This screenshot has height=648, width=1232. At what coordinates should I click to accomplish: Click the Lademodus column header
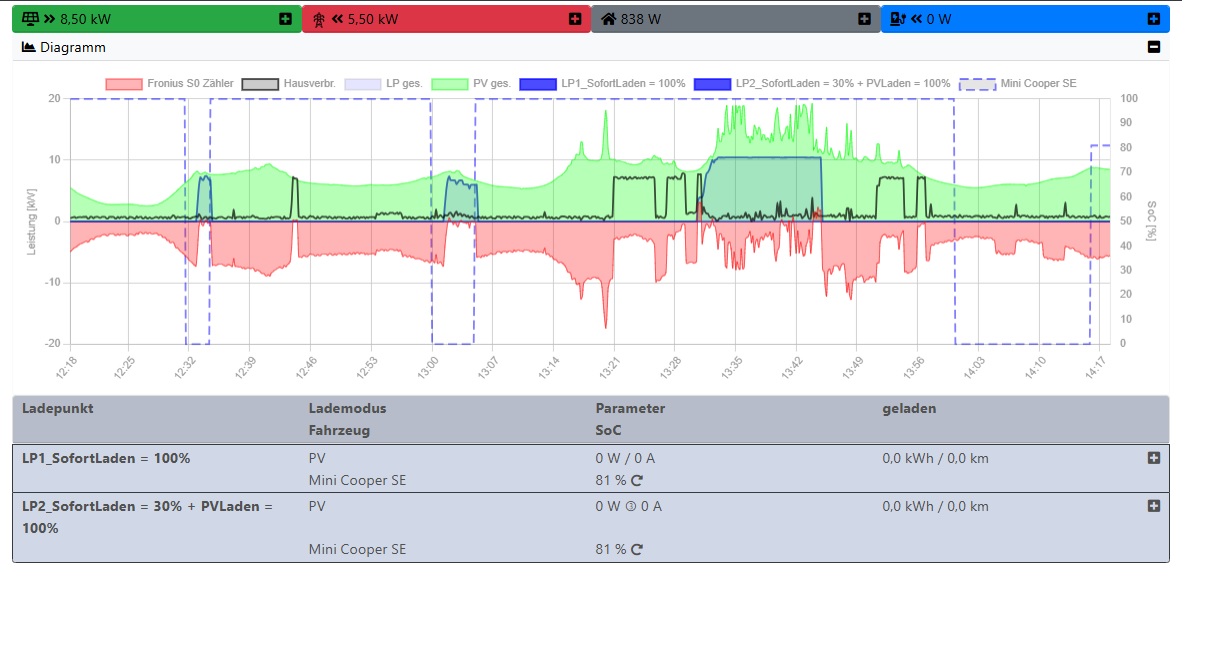click(347, 408)
